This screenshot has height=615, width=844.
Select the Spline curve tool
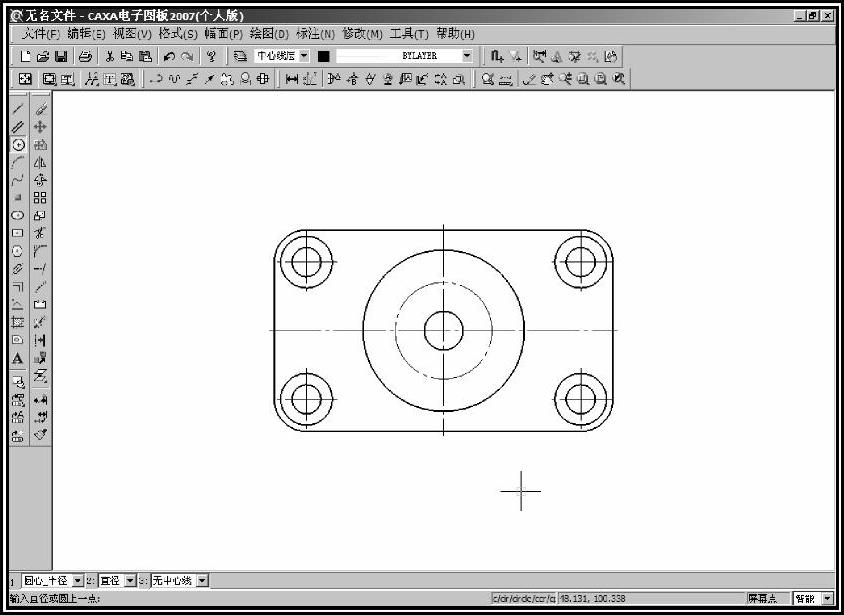click(18, 180)
